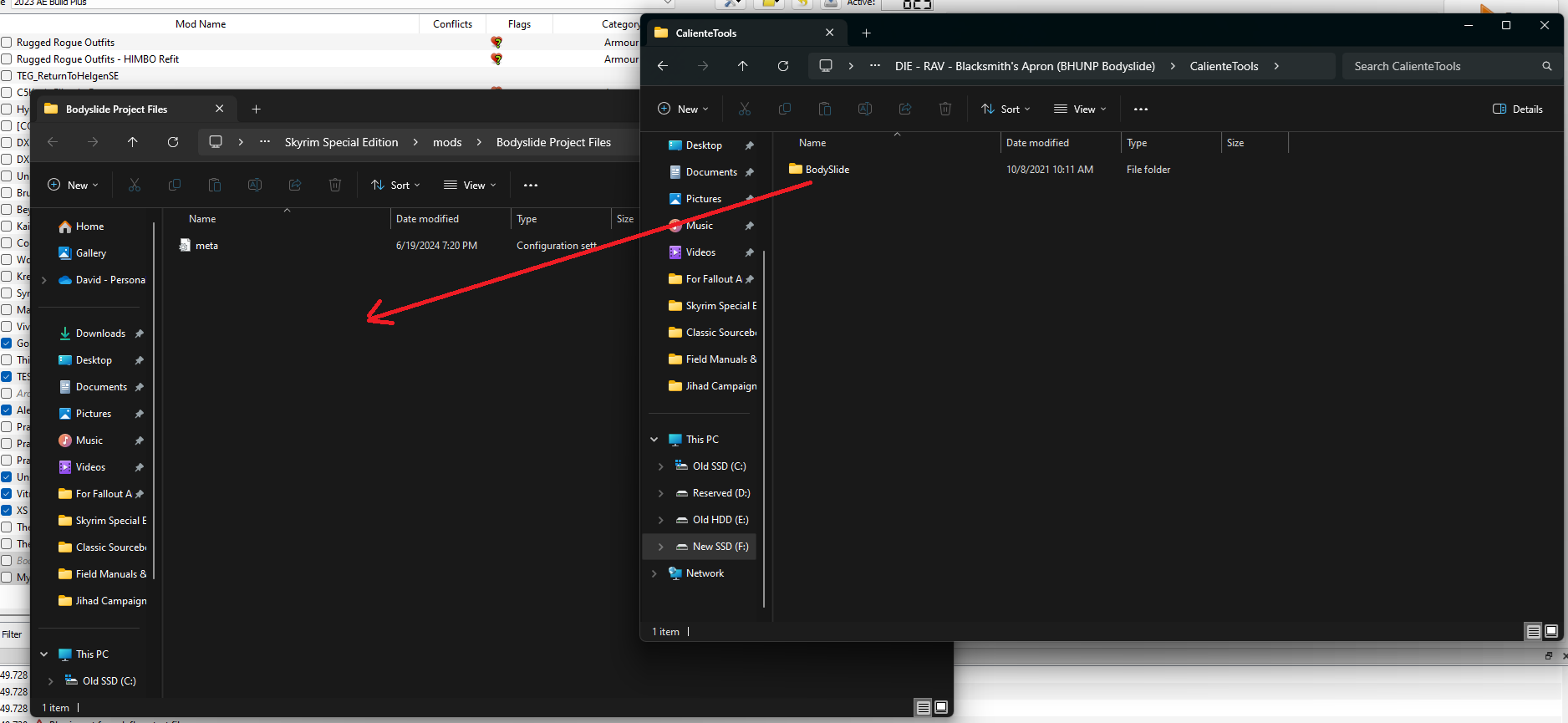
Task: Click Delete trash icon in CalienteTools toolbar
Action: click(945, 109)
